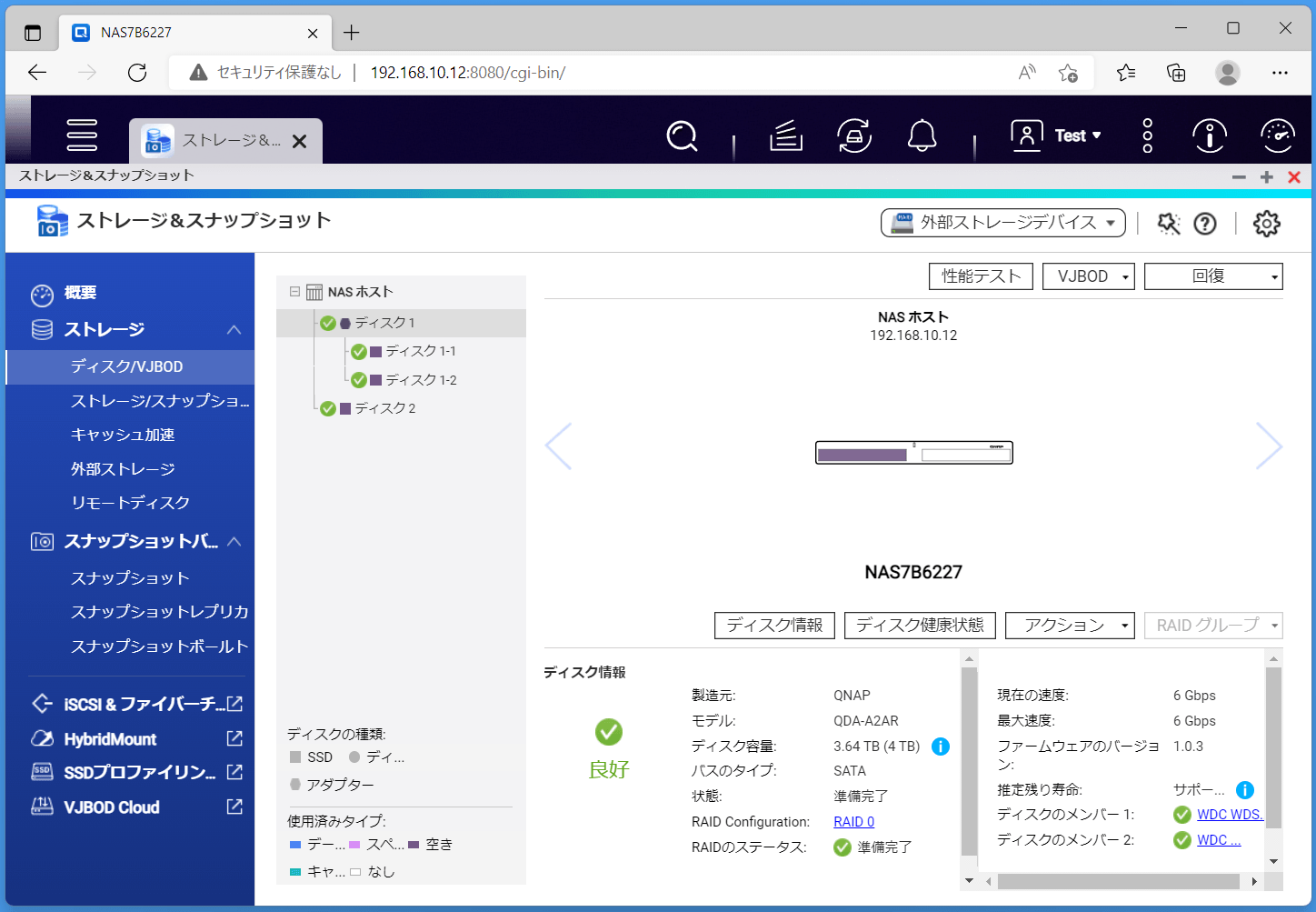
Task: Select ディスク 1-2 in the tree
Action: [x=421, y=380]
